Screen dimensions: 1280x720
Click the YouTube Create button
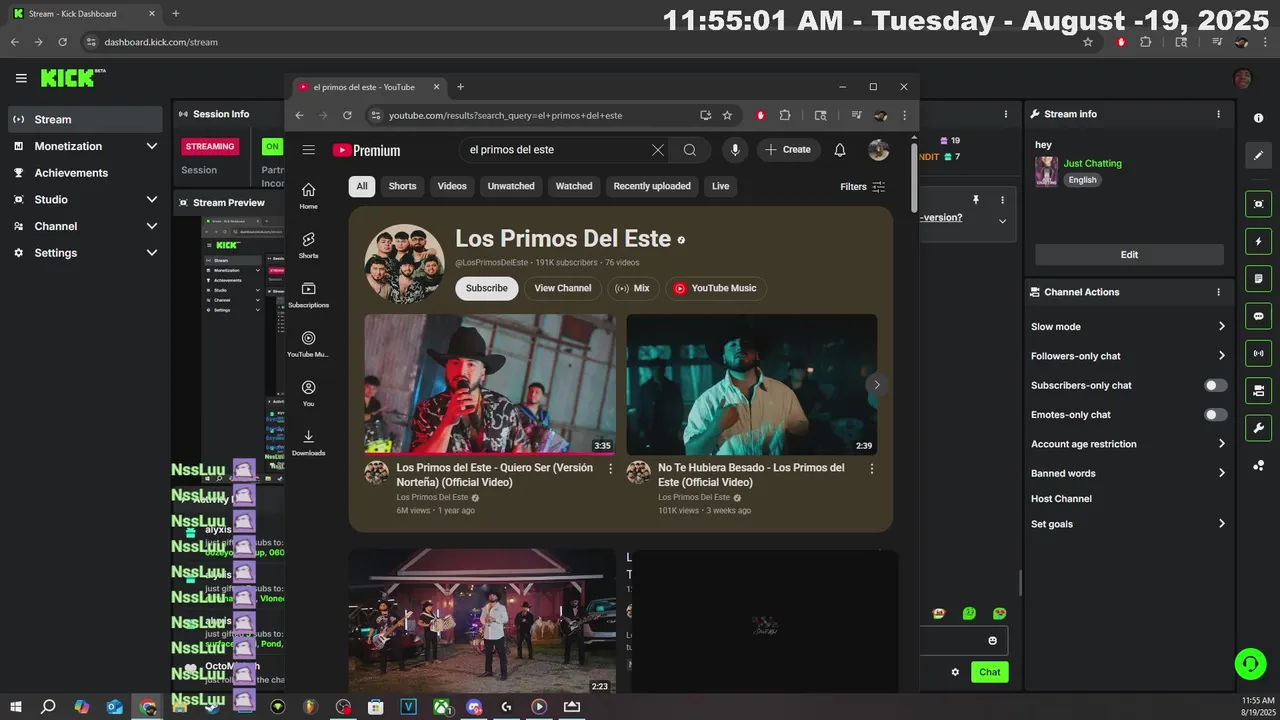[x=789, y=150]
